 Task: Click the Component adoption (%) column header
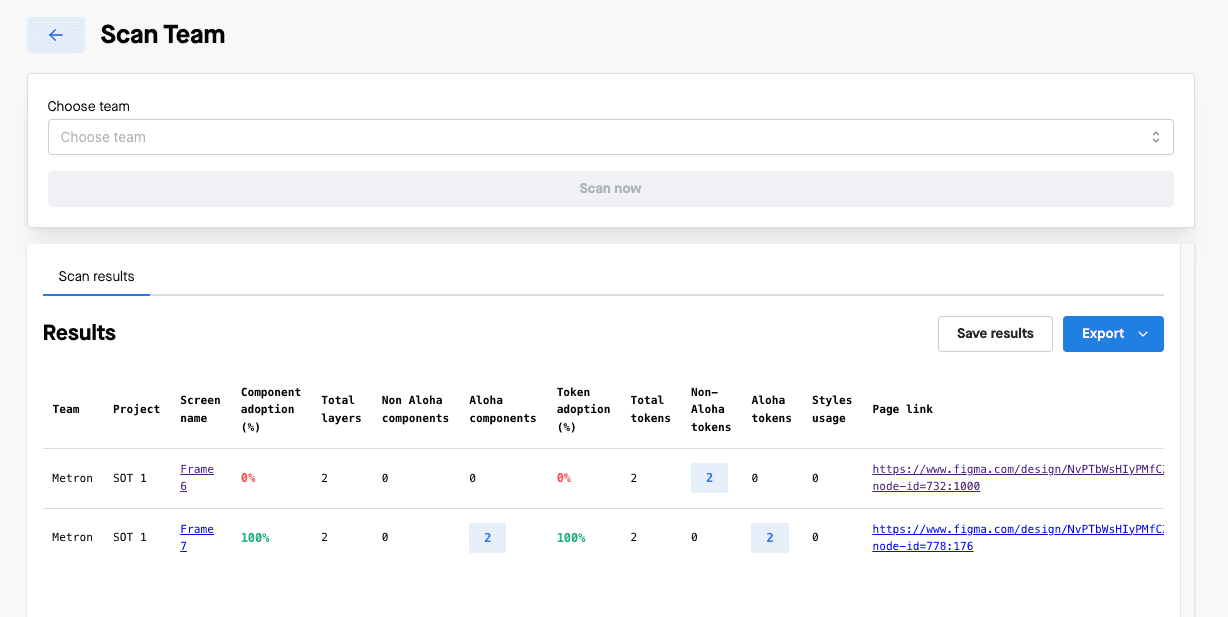click(270, 409)
